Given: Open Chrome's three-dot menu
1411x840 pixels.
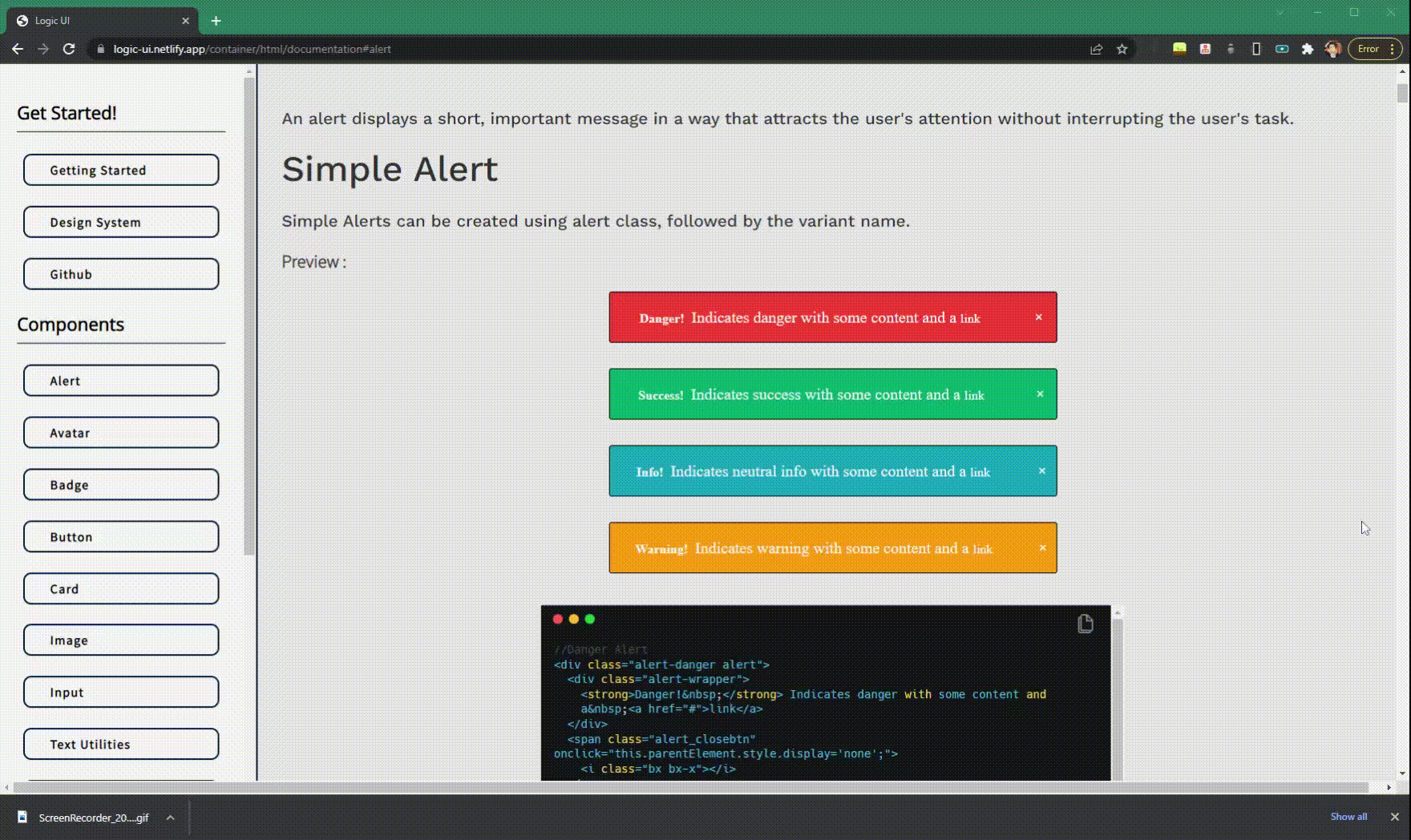Looking at the screenshot, I should point(1393,49).
